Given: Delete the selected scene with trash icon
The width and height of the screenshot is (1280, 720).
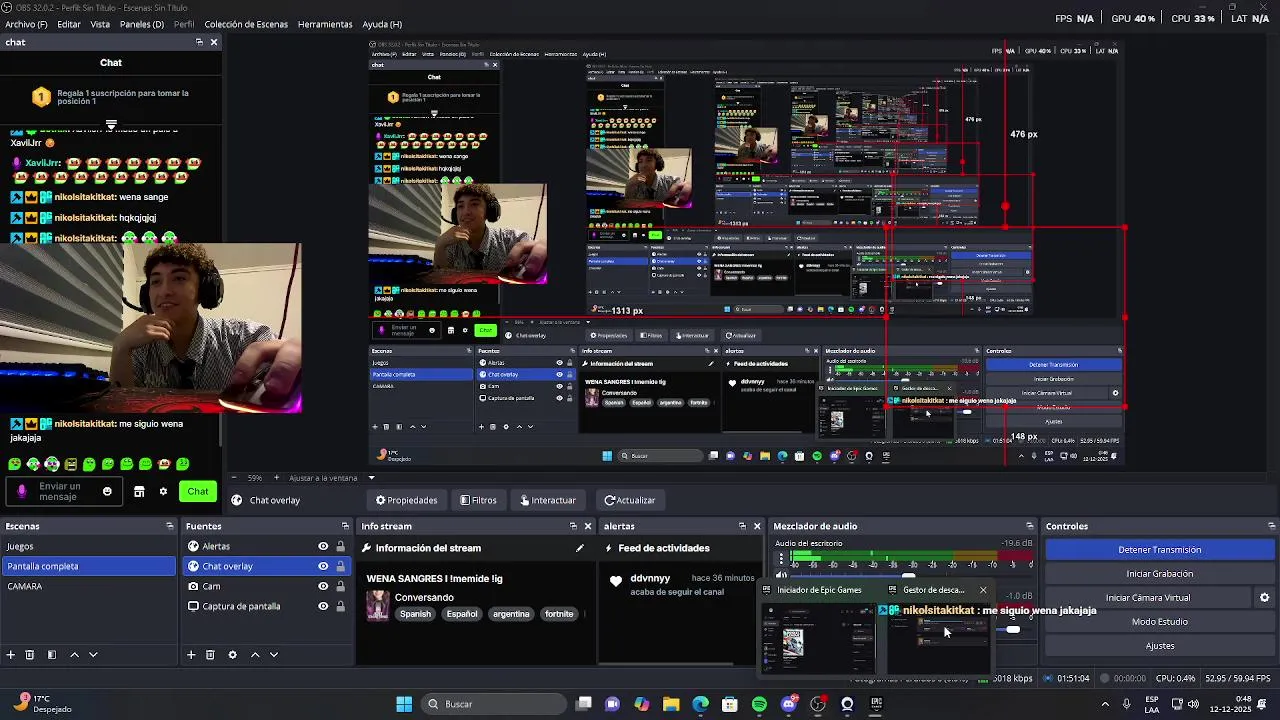Looking at the screenshot, I should (x=30, y=655).
